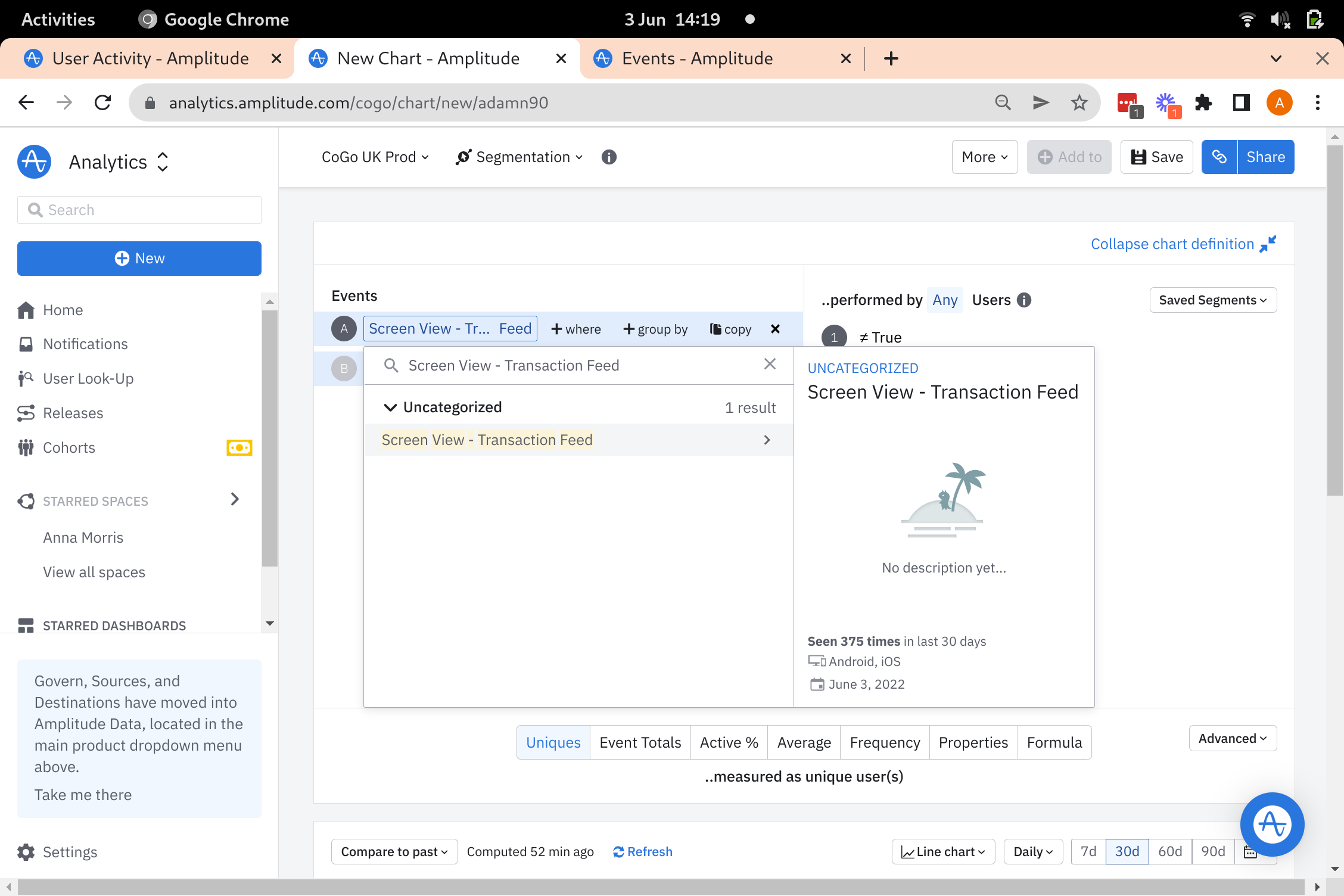Switch to the Events - Amplitude tab
Screen dimensions: 1344x896
pyautogui.click(x=697, y=58)
